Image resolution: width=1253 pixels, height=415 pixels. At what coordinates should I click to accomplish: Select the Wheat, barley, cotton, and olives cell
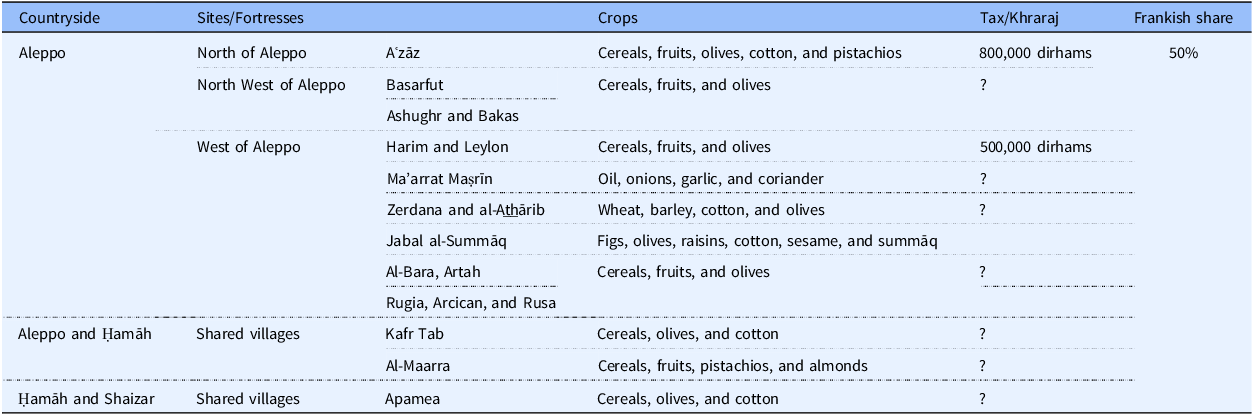pyautogui.click(x=711, y=210)
